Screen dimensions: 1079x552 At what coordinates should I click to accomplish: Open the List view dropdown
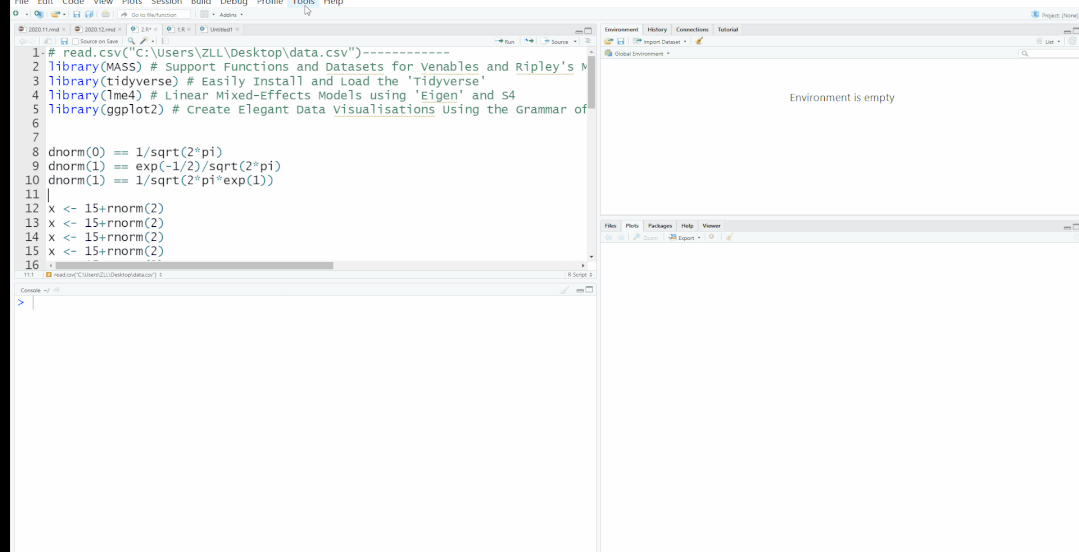(1050, 42)
